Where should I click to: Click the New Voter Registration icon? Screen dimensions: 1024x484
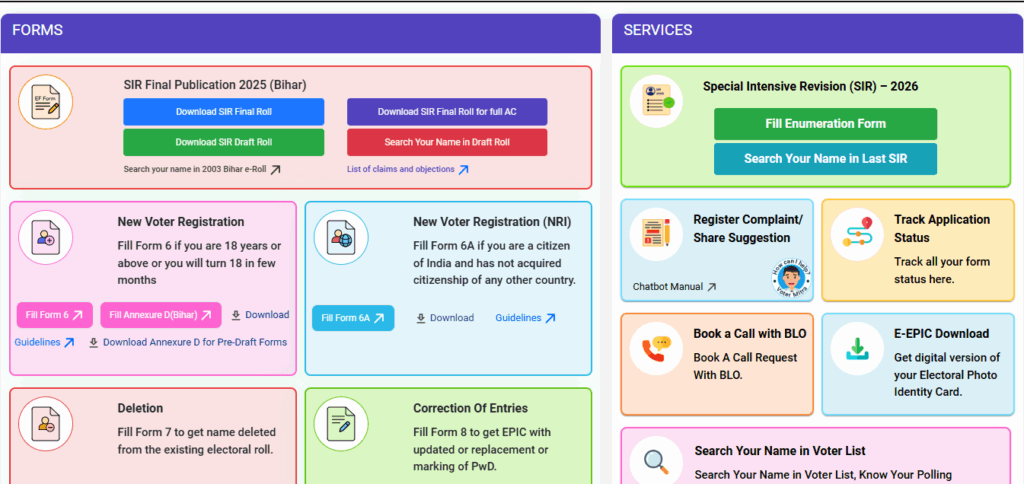[46, 238]
